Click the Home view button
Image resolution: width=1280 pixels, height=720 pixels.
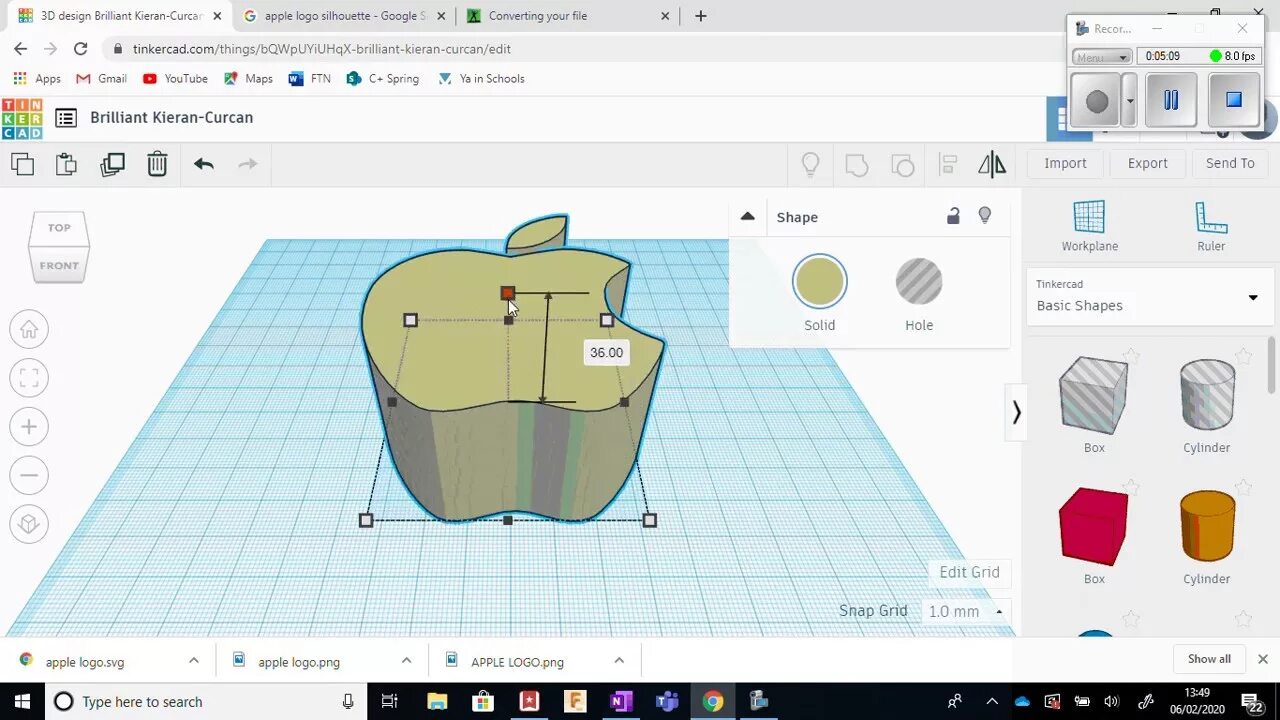coord(29,330)
